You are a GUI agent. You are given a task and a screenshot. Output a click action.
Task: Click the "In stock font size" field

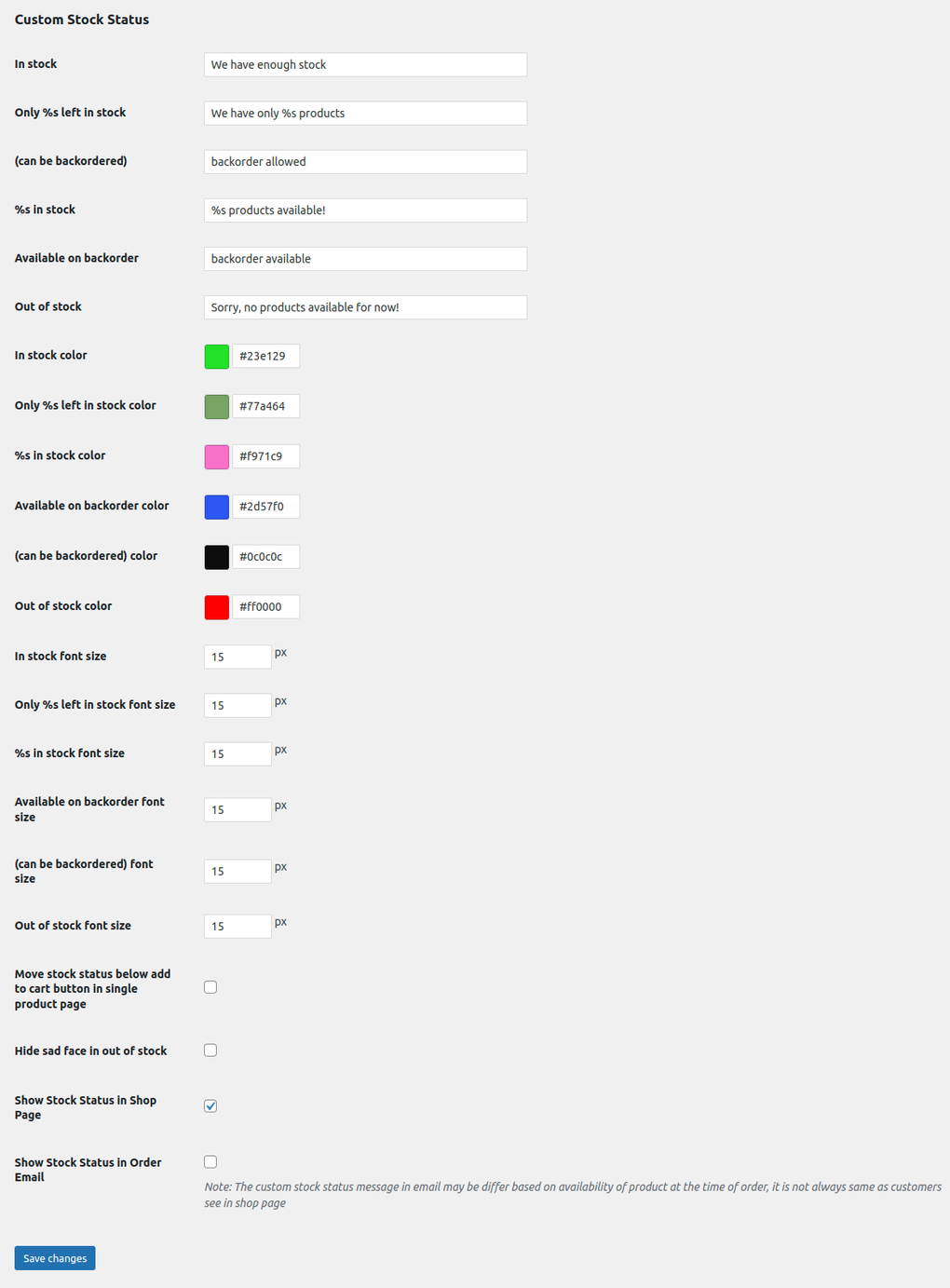pyautogui.click(x=237, y=657)
